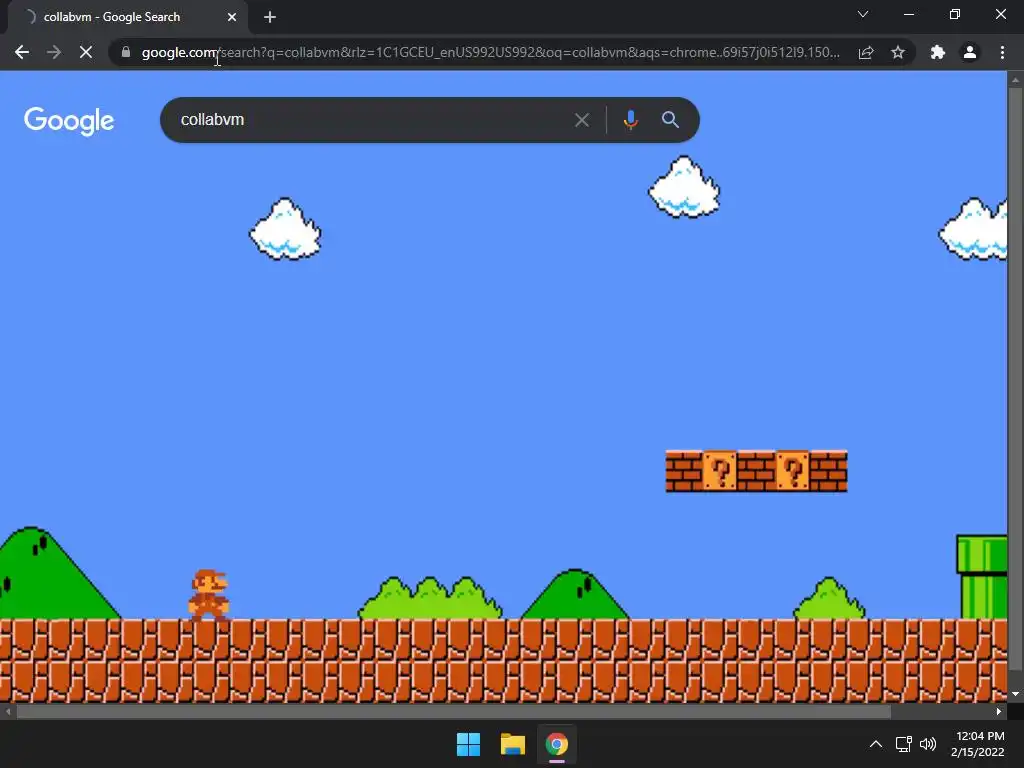Open the volume tray icon
1024x768 pixels.
927,744
